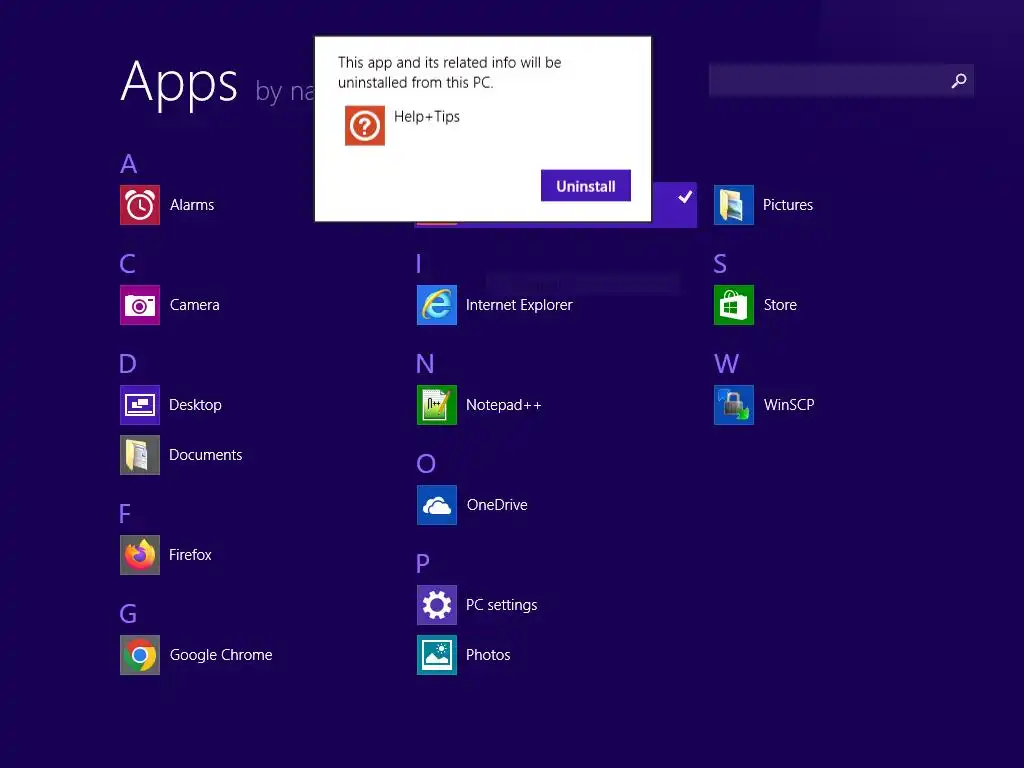
Task: Select the letter W group header
Action: click(726, 364)
